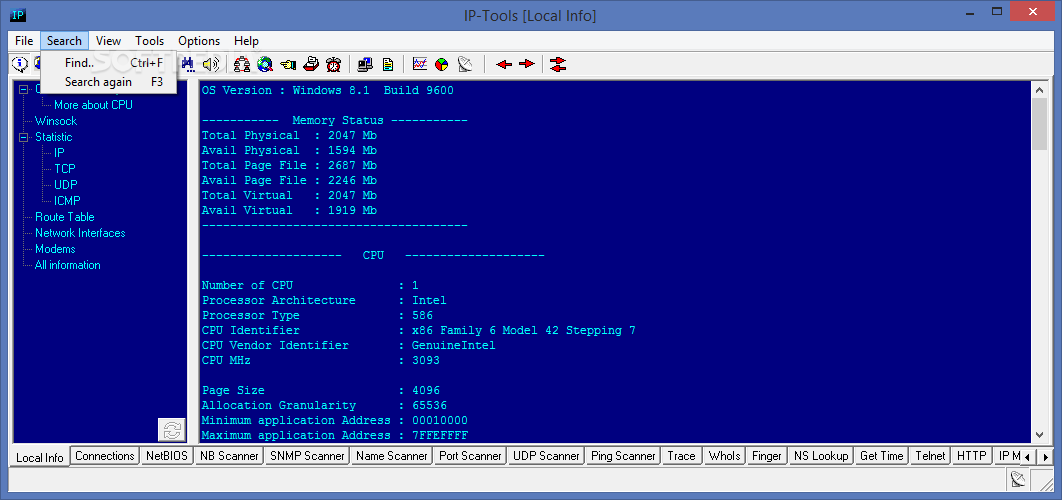Select IP under Statistic
Screen dimensions: 1062x500
pos(60,152)
